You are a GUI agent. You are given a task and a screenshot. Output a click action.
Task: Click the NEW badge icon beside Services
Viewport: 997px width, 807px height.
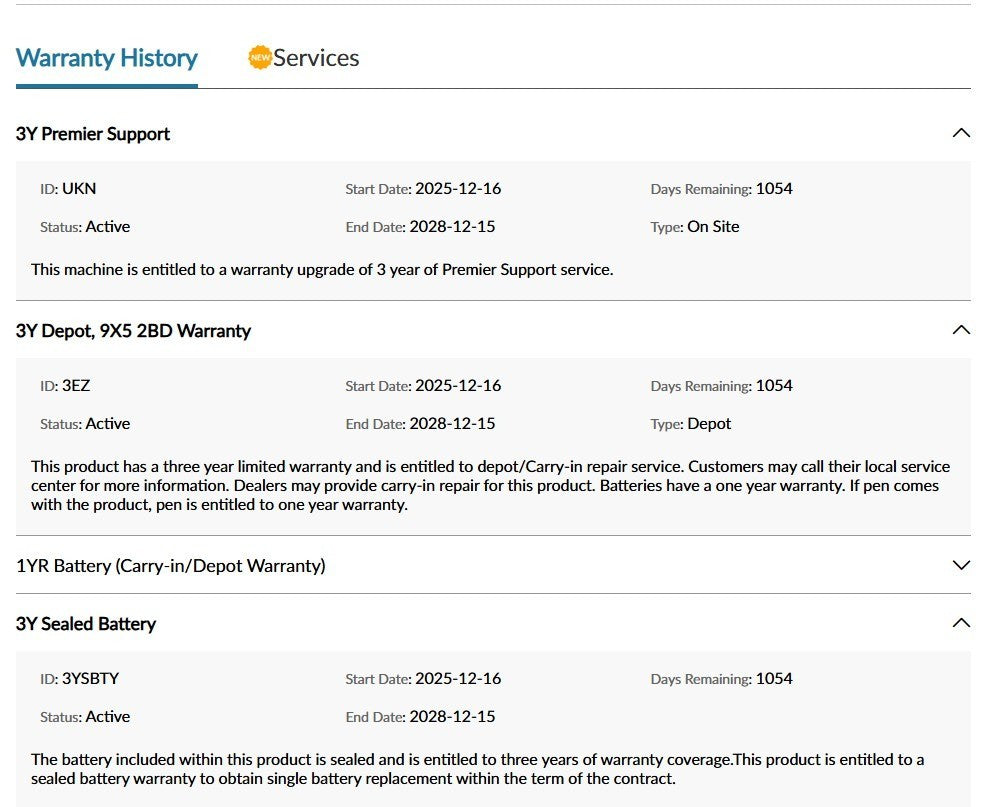(259, 57)
